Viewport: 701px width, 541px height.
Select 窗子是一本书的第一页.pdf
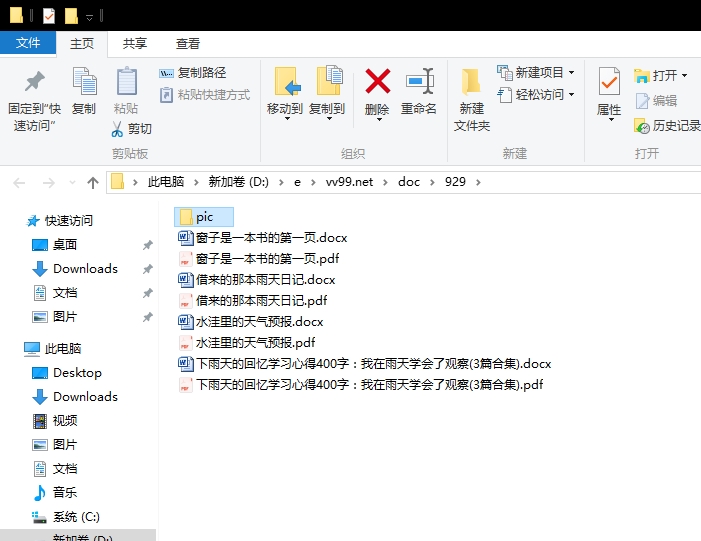259,259
